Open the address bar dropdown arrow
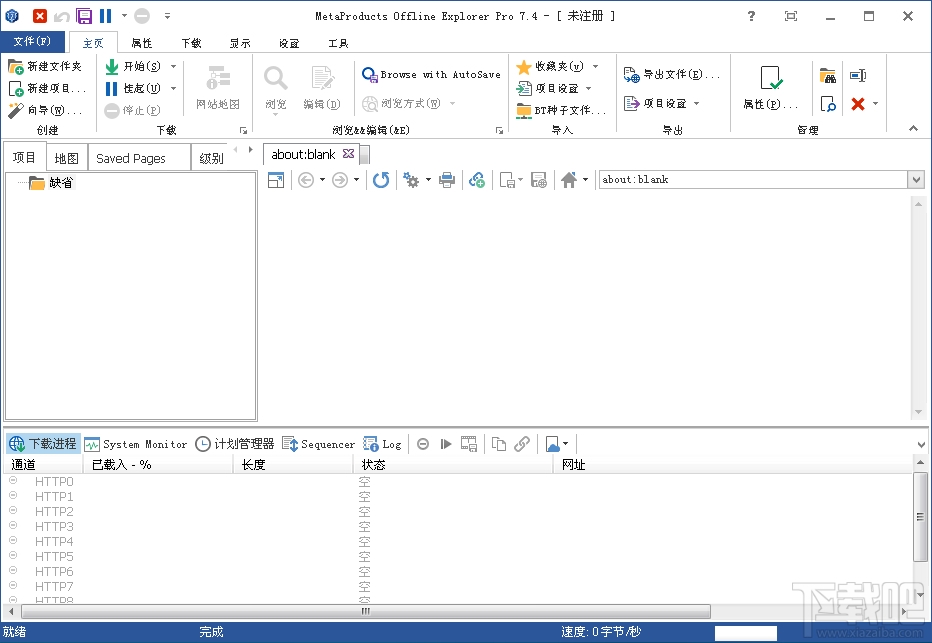 pyautogui.click(x=916, y=179)
